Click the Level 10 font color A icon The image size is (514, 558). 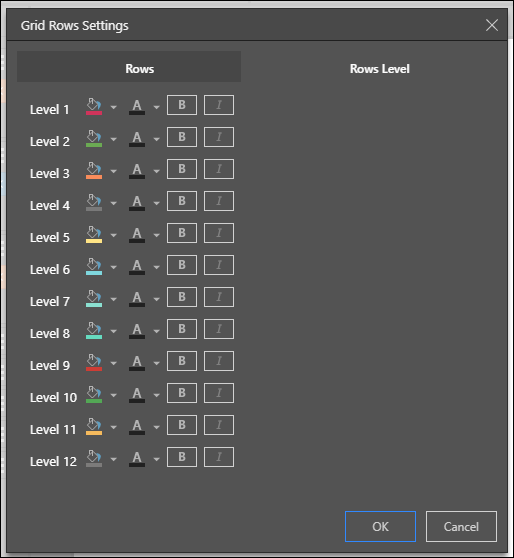[x=137, y=395]
